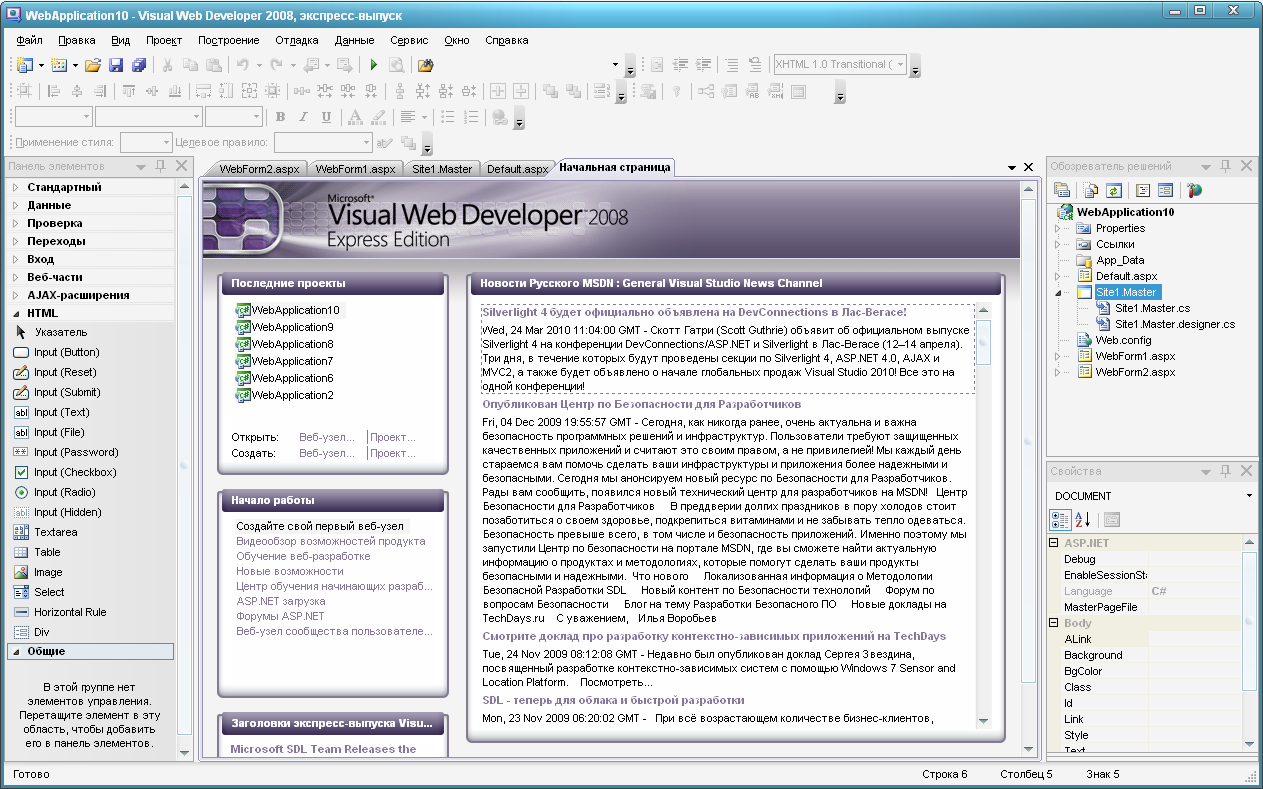The width and height of the screenshot is (1263, 789).
Task: Switch to the Site1.Master tab
Action: [x=442, y=169]
